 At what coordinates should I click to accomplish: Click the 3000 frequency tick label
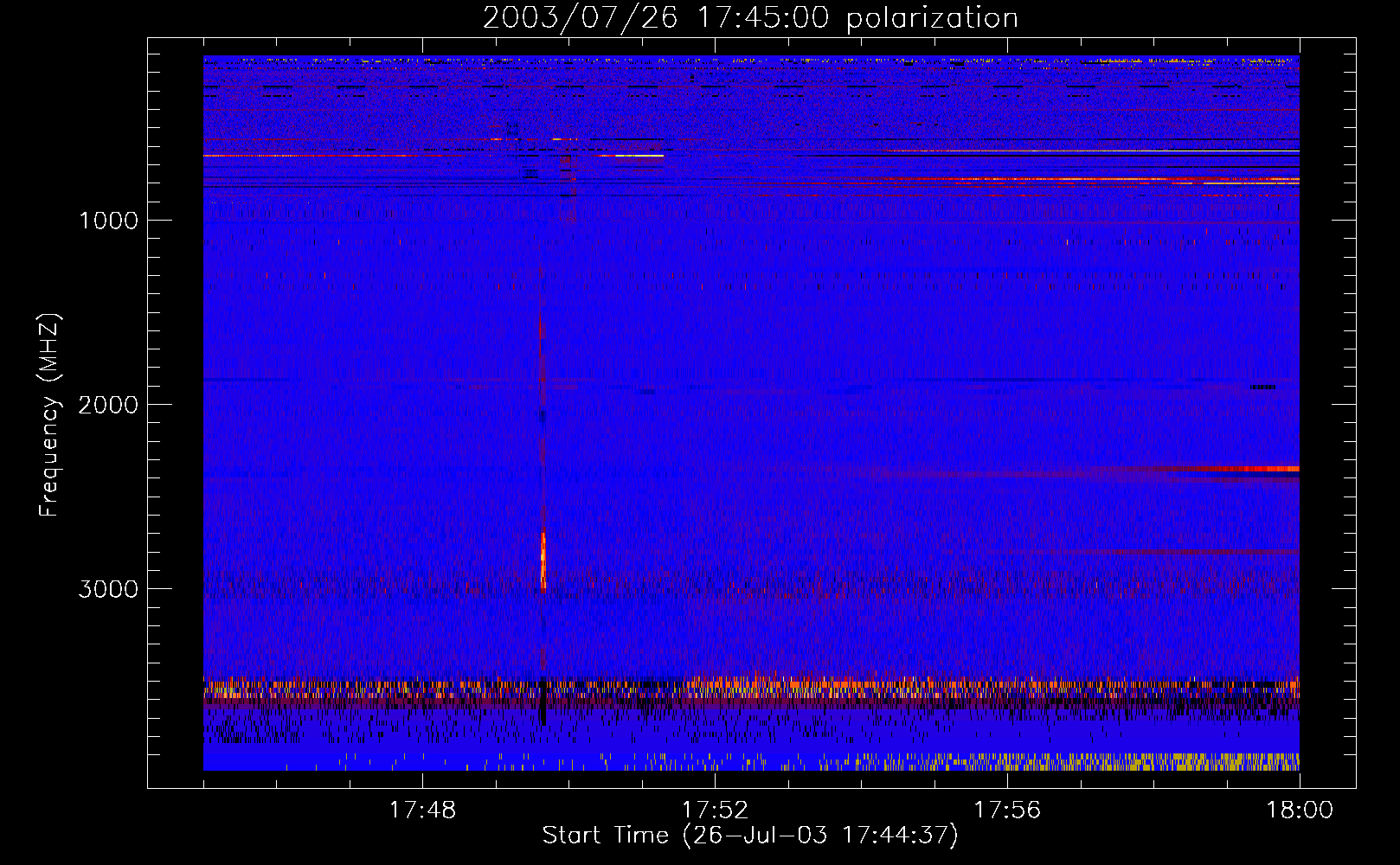click(x=108, y=589)
